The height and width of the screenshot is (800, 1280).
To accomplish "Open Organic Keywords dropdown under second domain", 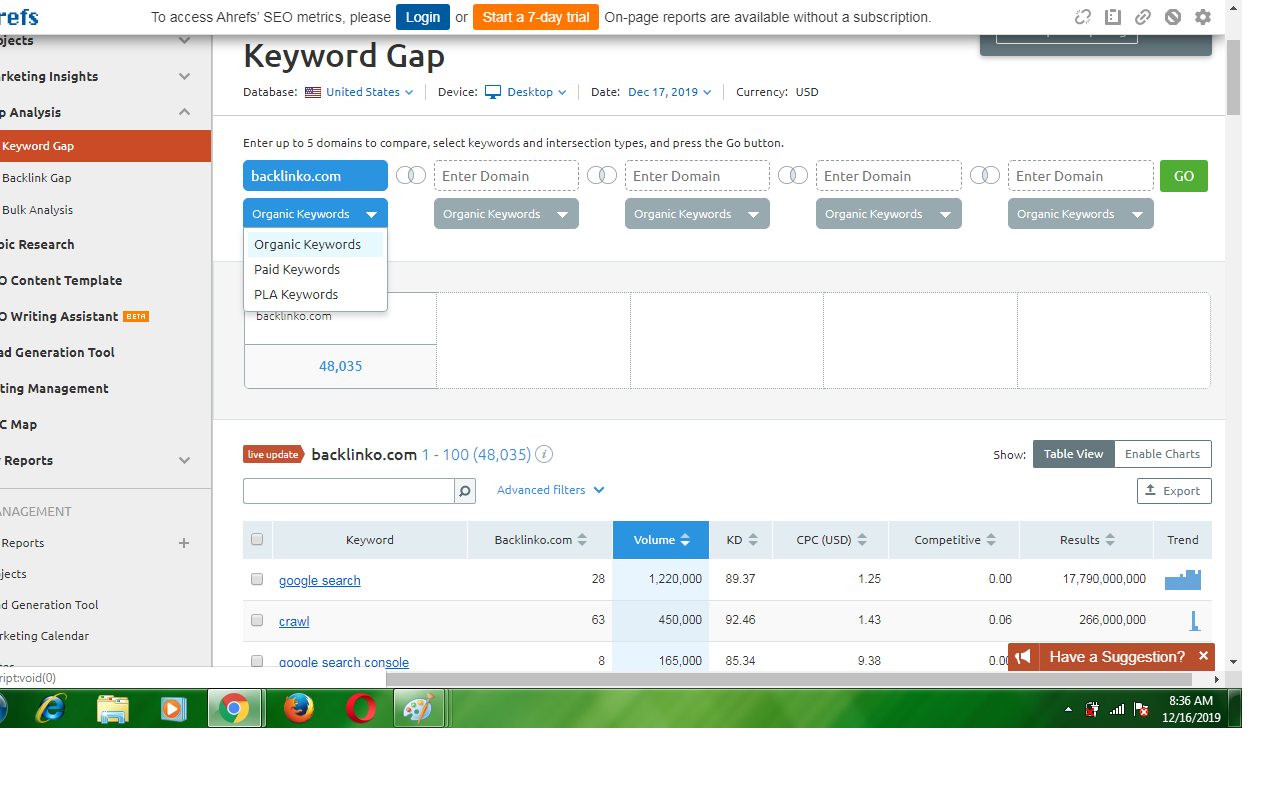I will click(x=506, y=214).
